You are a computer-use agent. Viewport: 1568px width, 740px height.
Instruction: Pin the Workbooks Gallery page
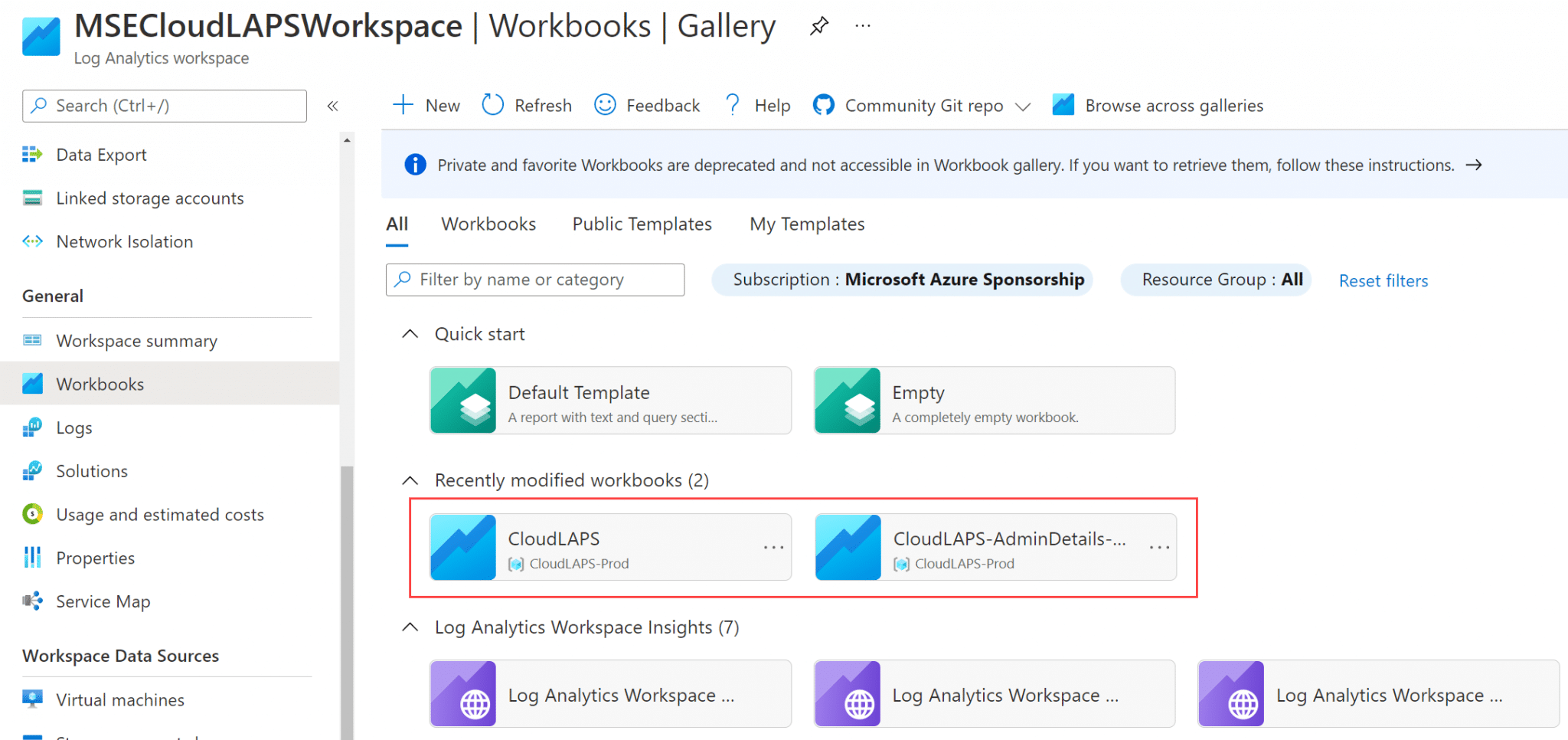tap(819, 25)
